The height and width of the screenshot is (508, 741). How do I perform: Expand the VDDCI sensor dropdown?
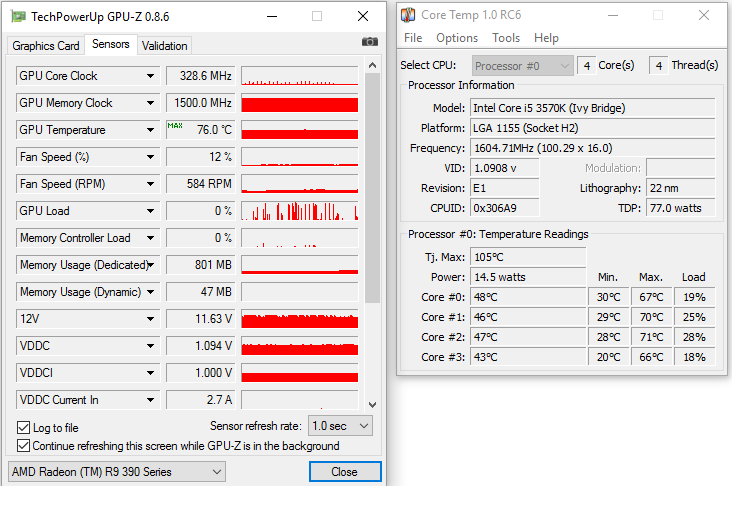(150, 373)
